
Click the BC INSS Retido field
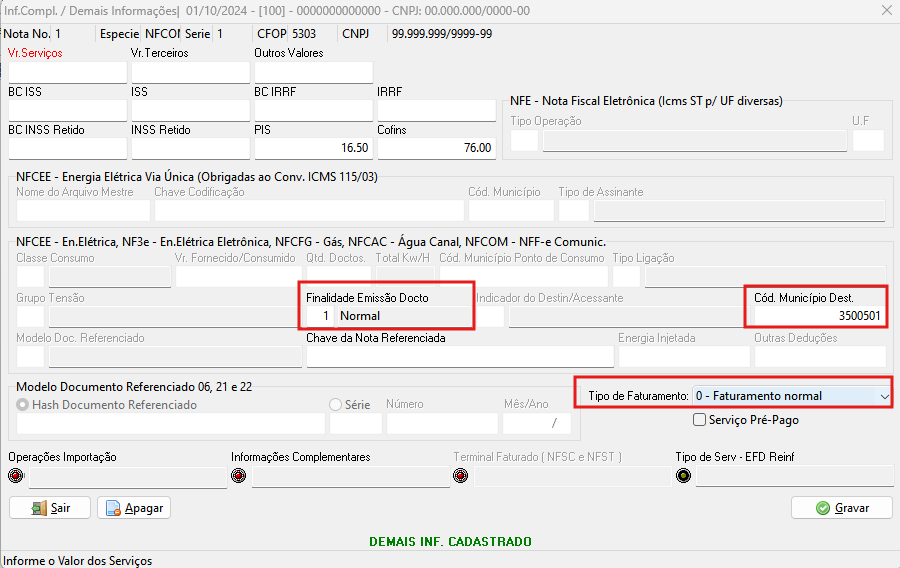coord(68,149)
